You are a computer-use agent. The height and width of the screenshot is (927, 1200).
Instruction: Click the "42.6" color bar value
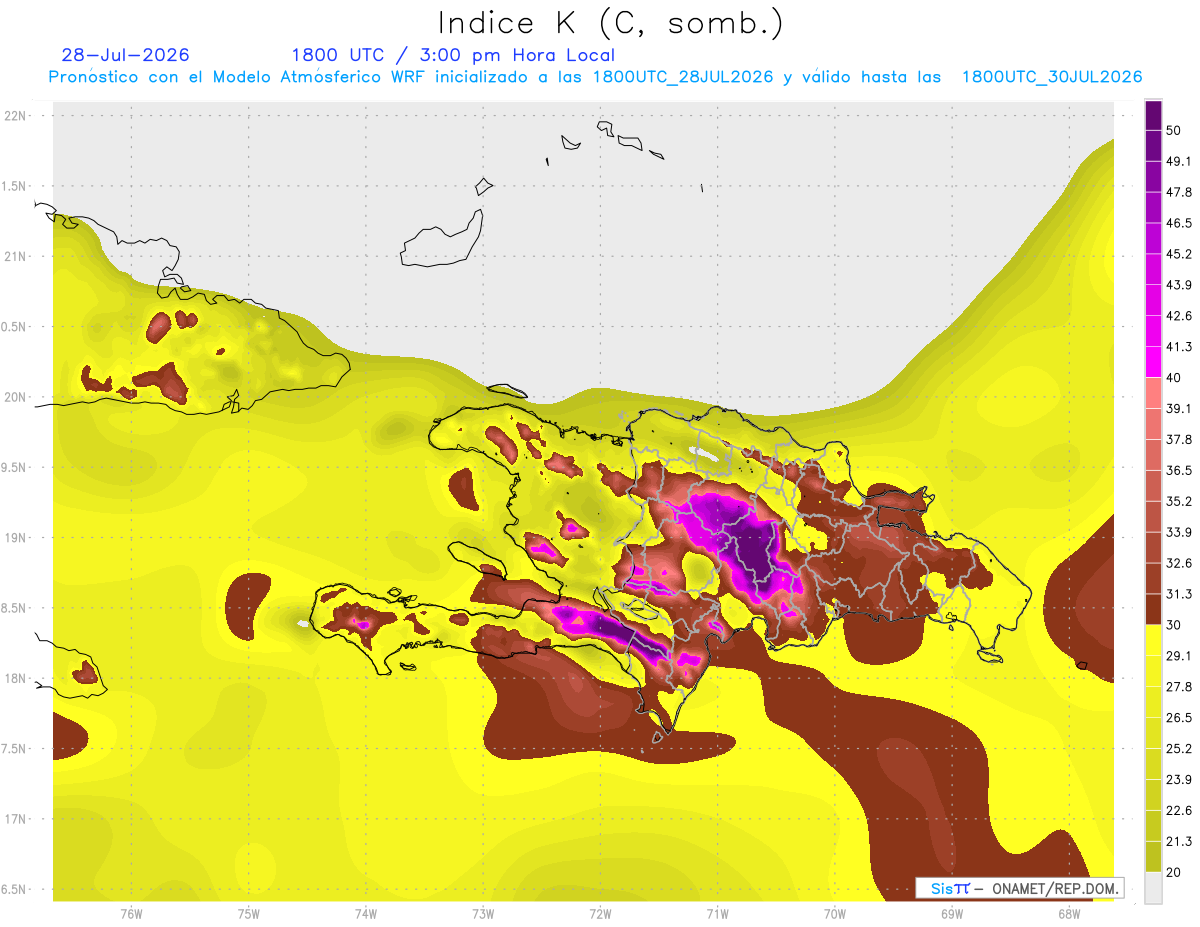tap(1178, 316)
